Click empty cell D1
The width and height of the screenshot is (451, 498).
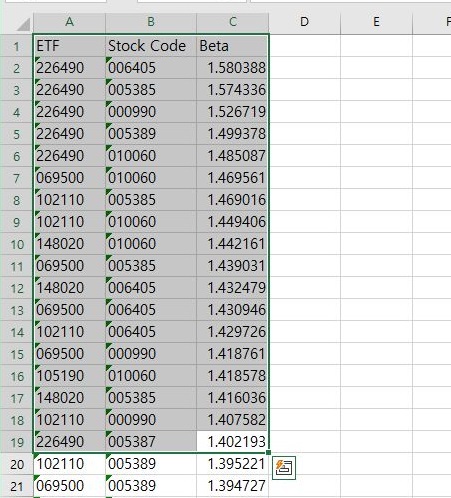(x=305, y=46)
